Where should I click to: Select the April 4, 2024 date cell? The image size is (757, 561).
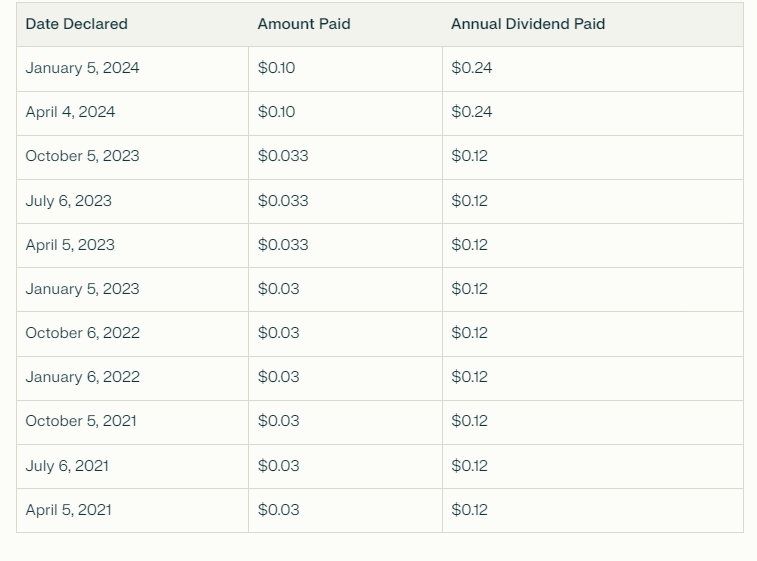point(71,112)
